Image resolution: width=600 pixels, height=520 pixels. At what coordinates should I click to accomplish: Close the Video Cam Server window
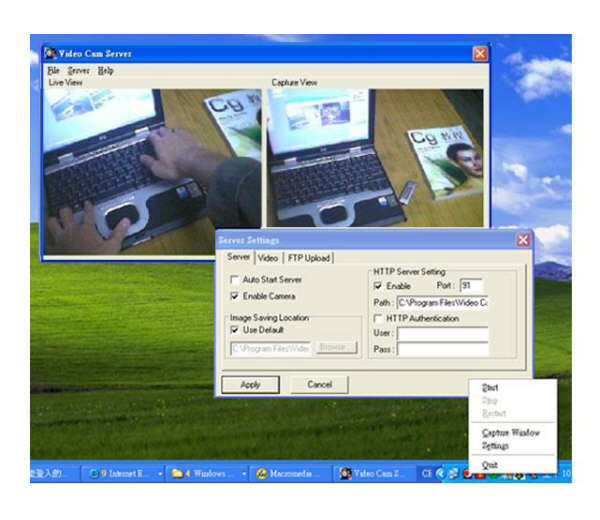coord(480,53)
